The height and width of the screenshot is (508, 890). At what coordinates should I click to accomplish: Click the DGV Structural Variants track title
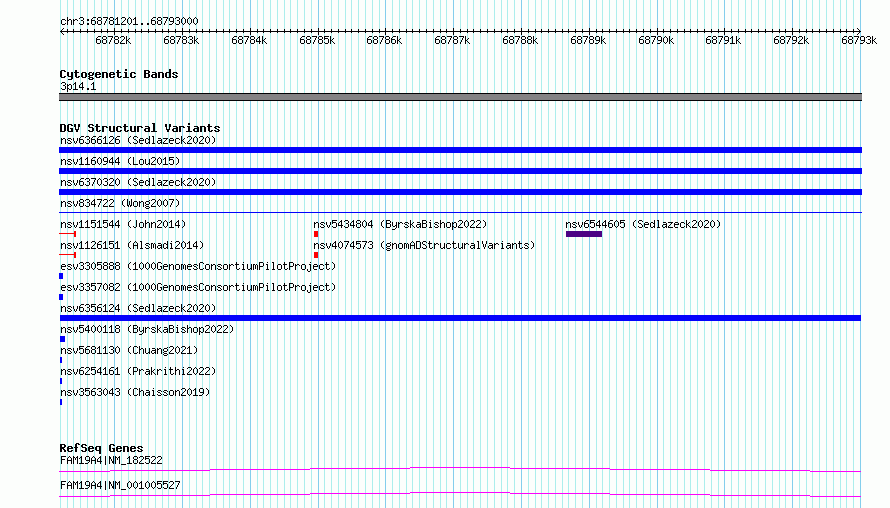[140, 128]
